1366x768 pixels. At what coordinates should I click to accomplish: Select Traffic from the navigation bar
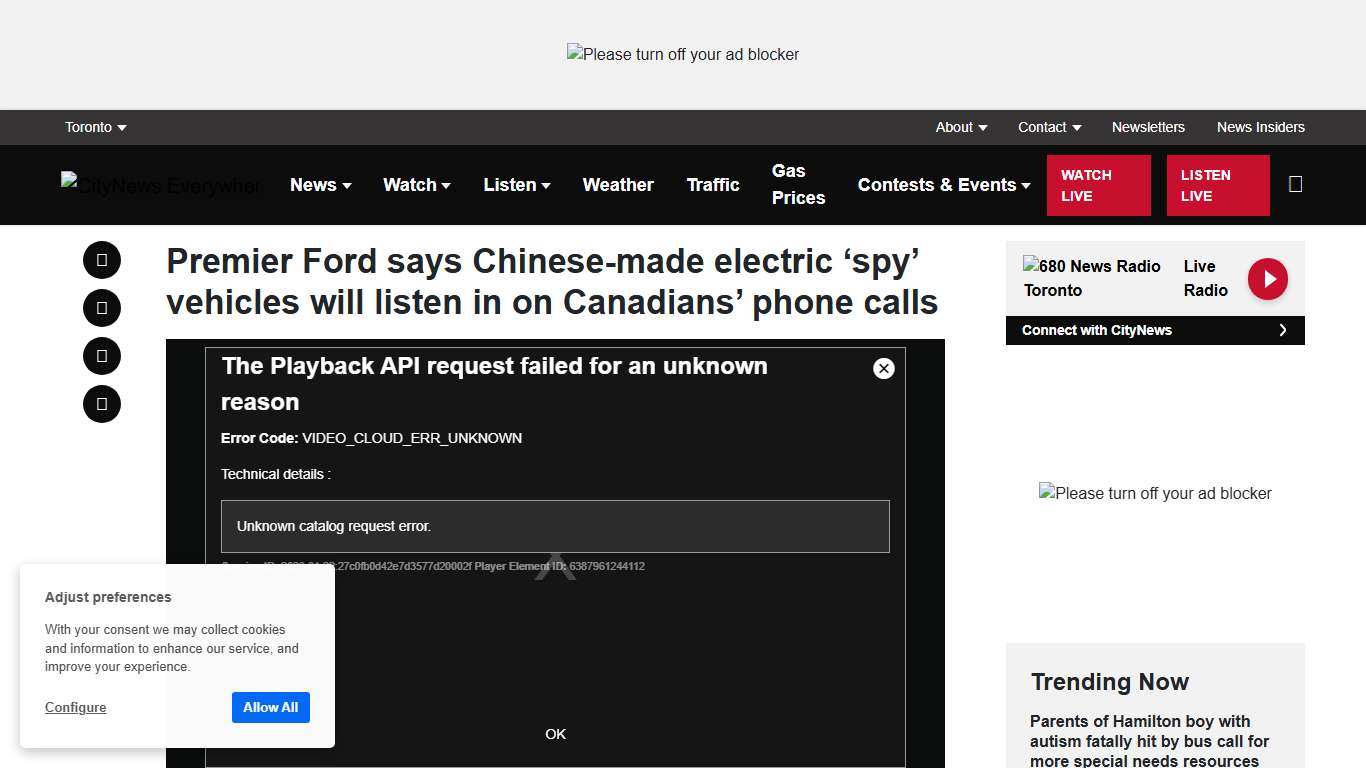[x=712, y=185]
